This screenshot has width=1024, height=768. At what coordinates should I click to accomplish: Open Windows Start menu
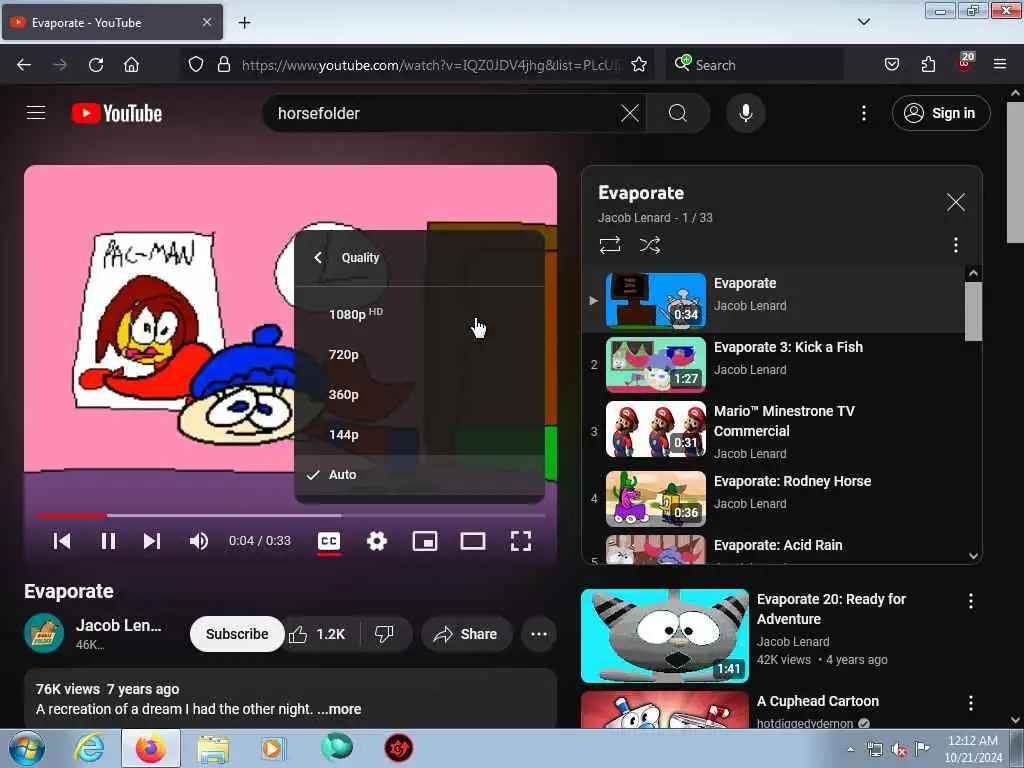coord(27,748)
